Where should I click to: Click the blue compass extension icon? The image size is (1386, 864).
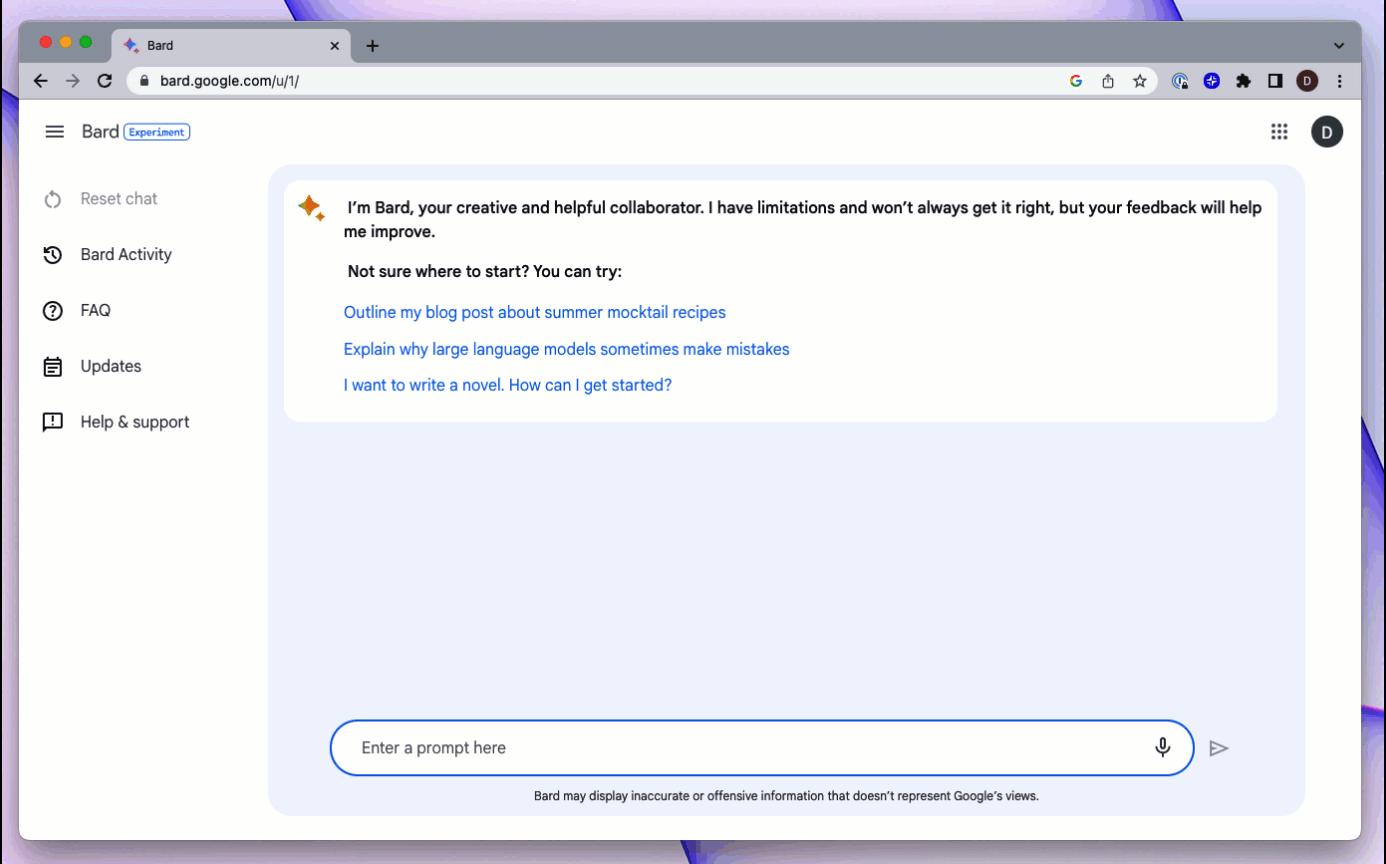[1212, 81]
